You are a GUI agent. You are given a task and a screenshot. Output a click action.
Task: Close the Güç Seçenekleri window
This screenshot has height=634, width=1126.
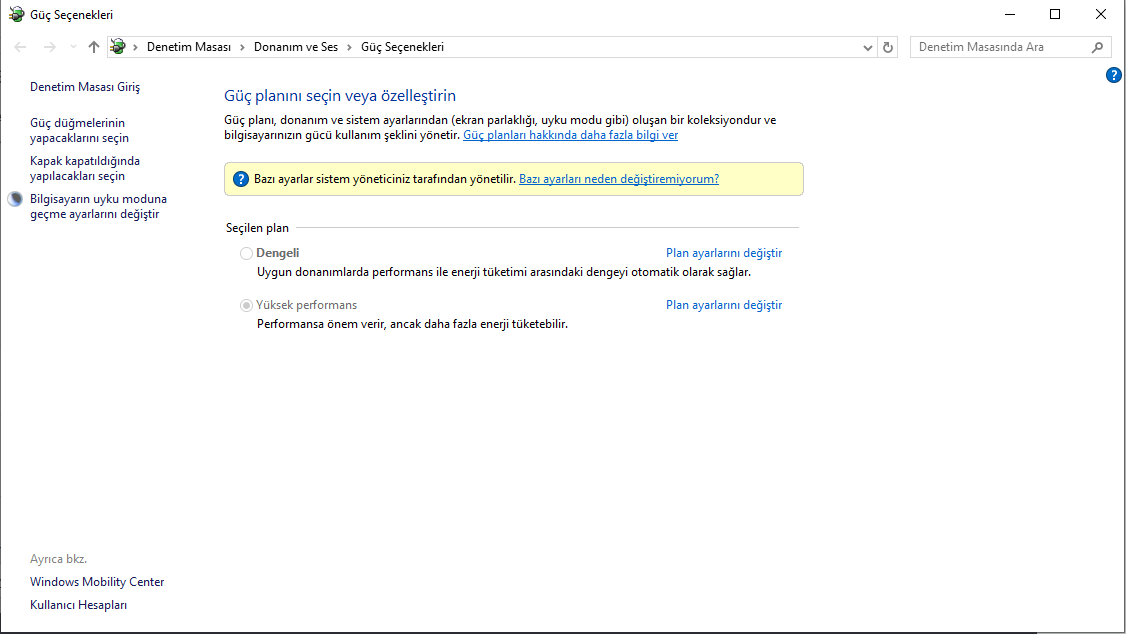(1100, 14)
